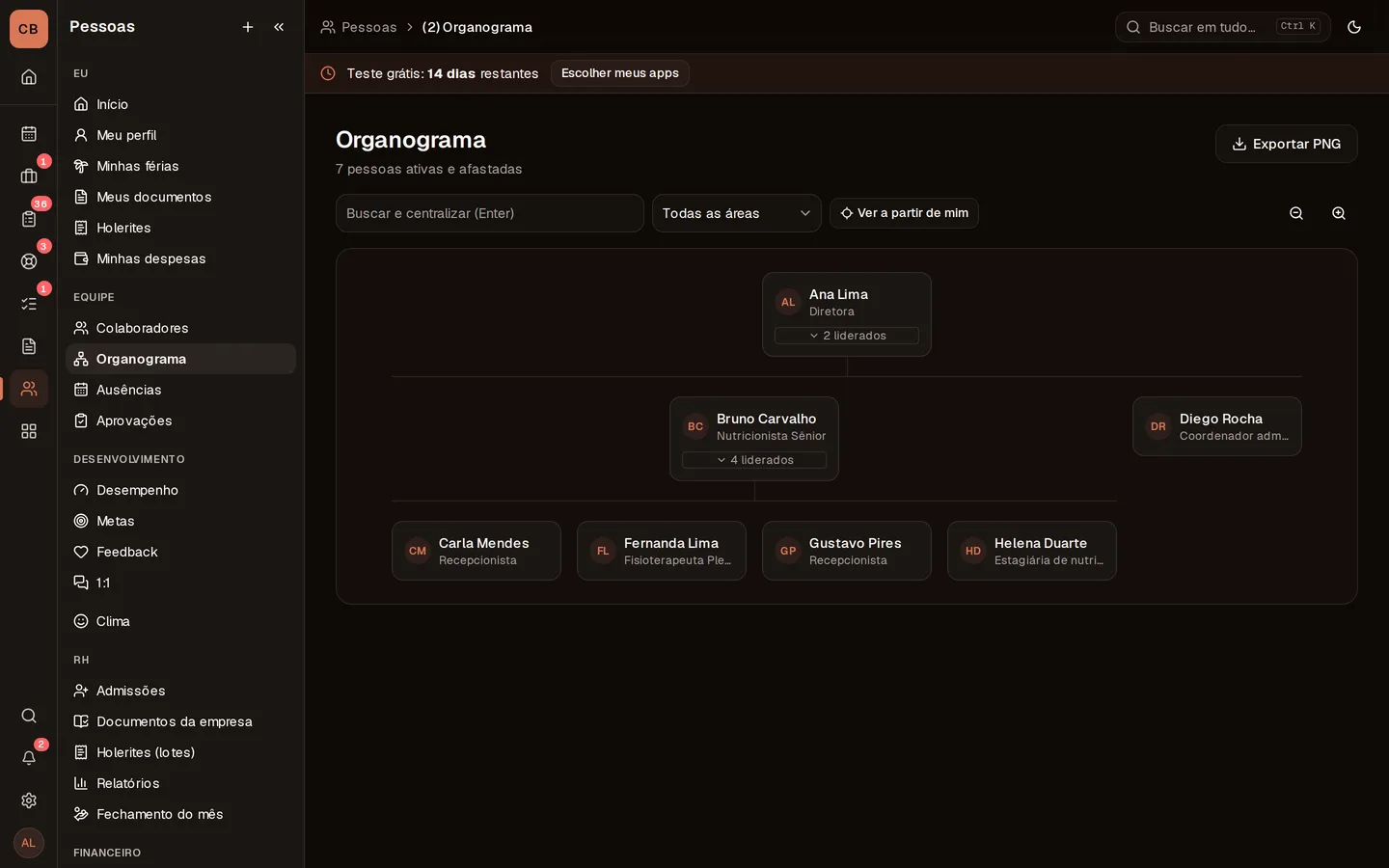Image resolution: width=1389 pixels, height=868 pixels.
Task: Go to Aprovações in the sidebar
Action: pos(180,420)
